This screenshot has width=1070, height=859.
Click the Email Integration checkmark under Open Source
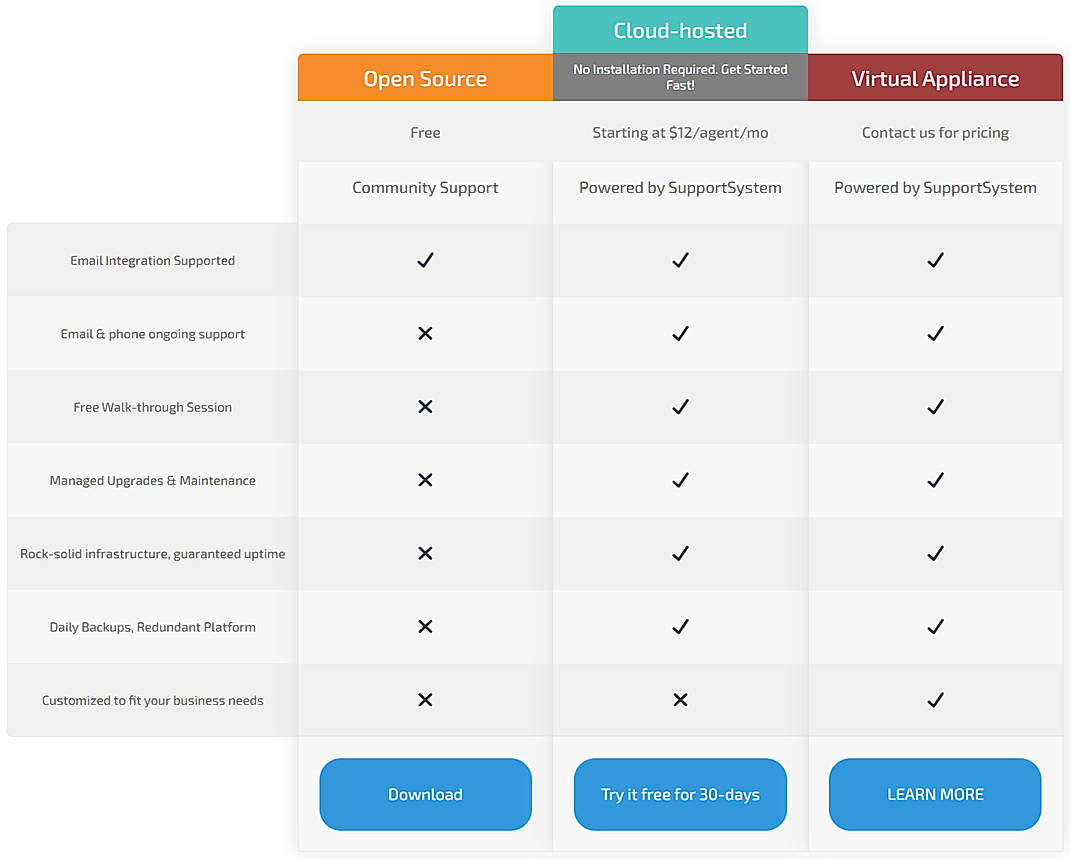coord(425,260)
